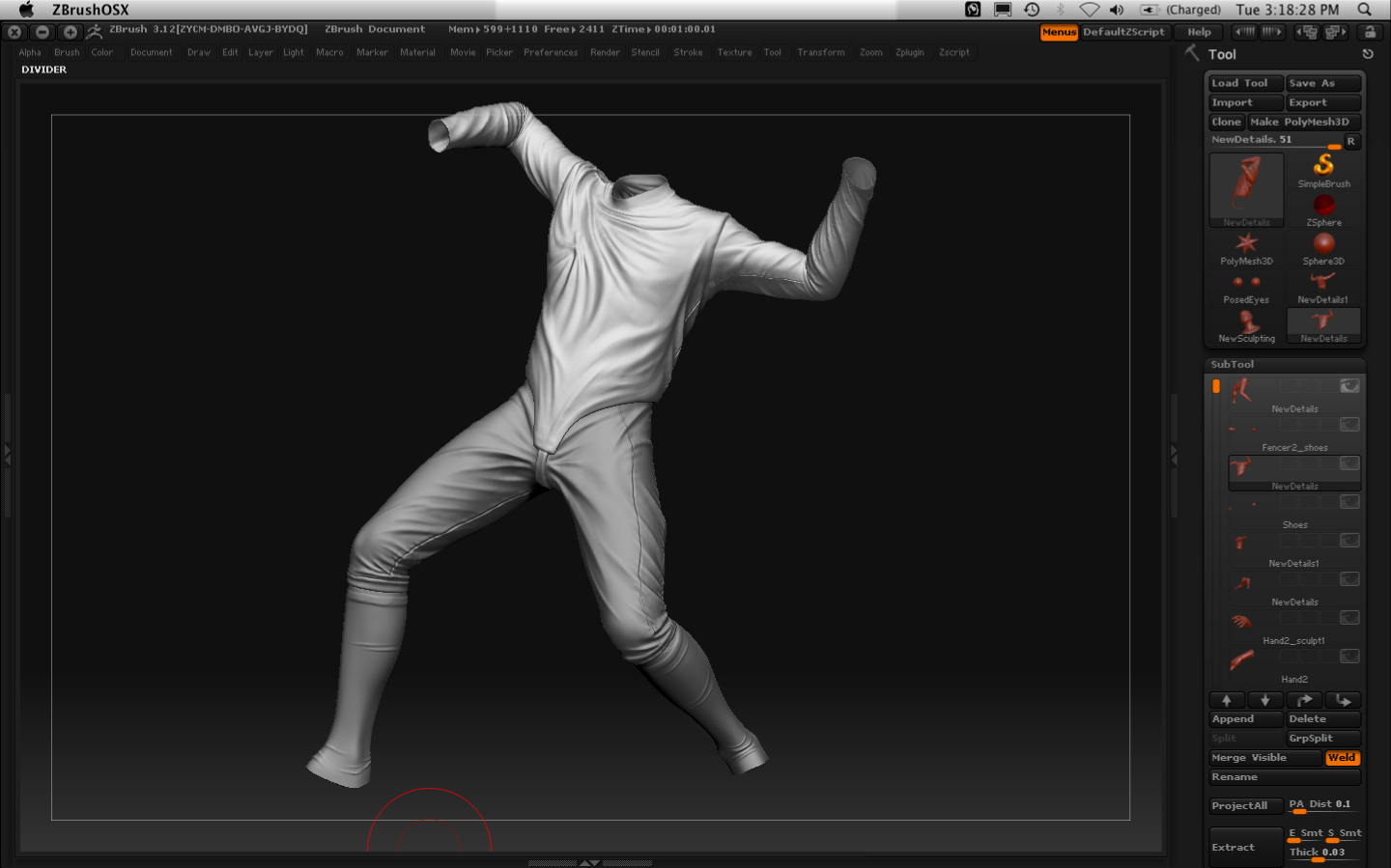Toggle visibility of selected NewDetails subtool

click(x=1349, y=463)
